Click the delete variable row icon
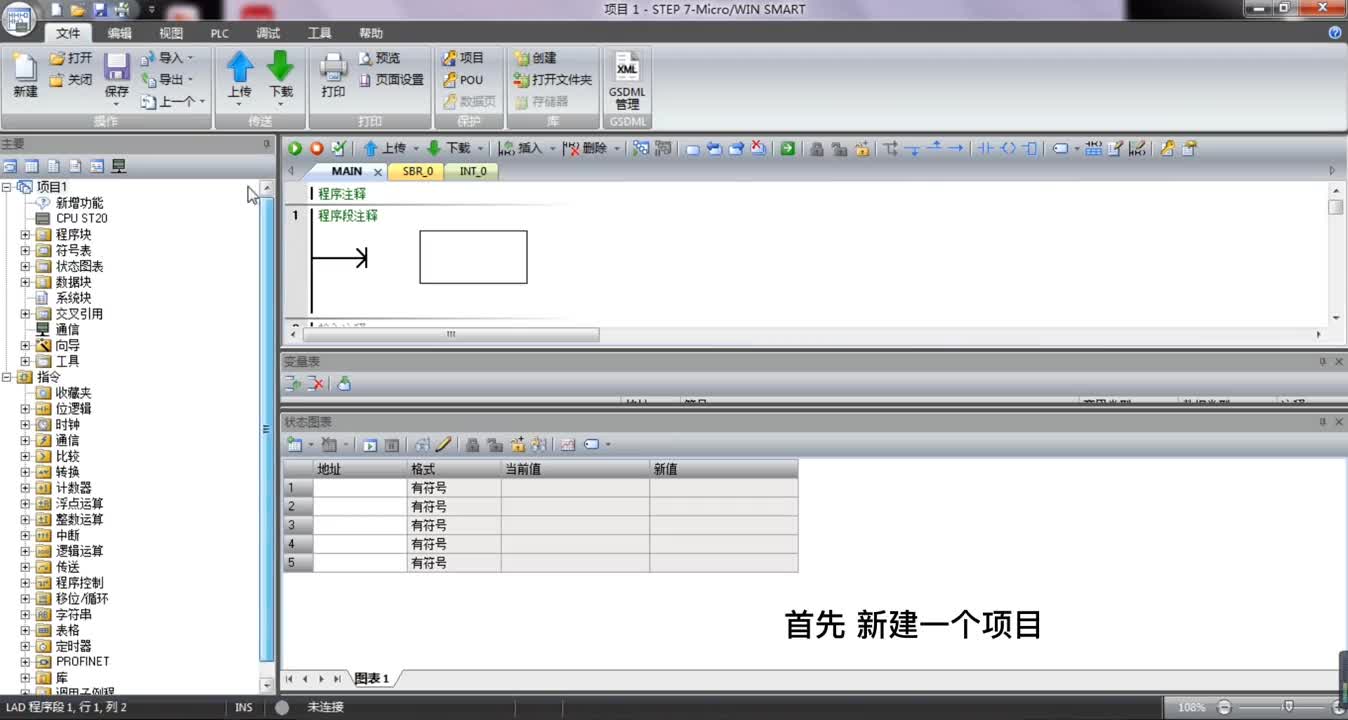The width and height of the screenshot is (1348, 720). click(x=315, y=384)
